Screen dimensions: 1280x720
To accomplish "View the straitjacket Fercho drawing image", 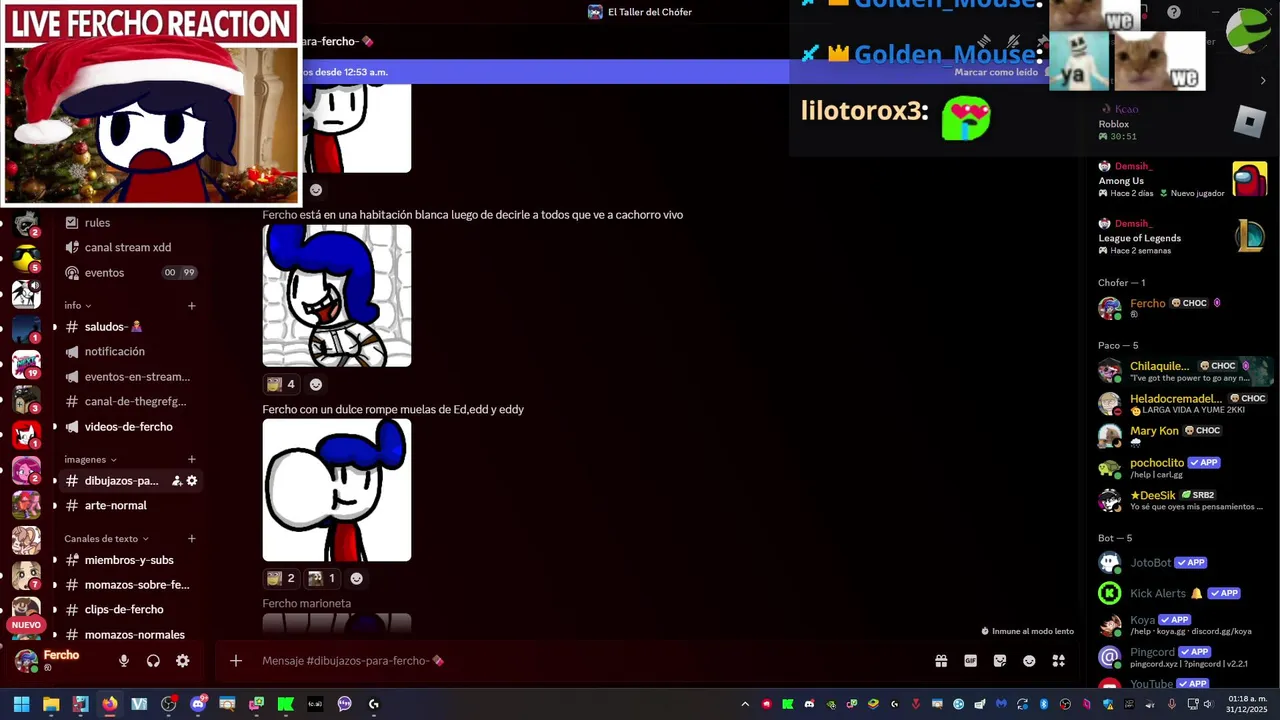I will click(x=337, y=296).
